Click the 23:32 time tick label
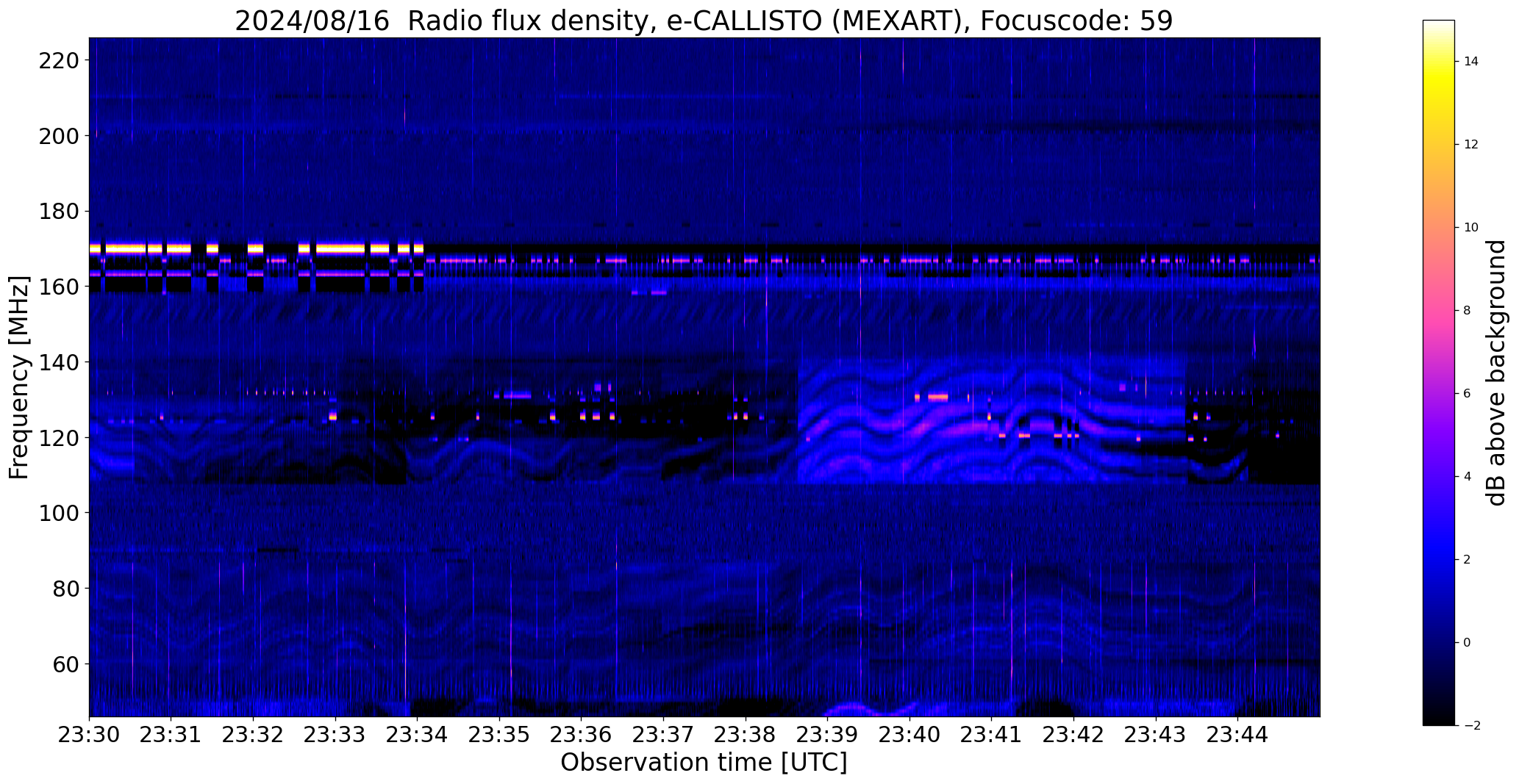 [x=253, y=735]
